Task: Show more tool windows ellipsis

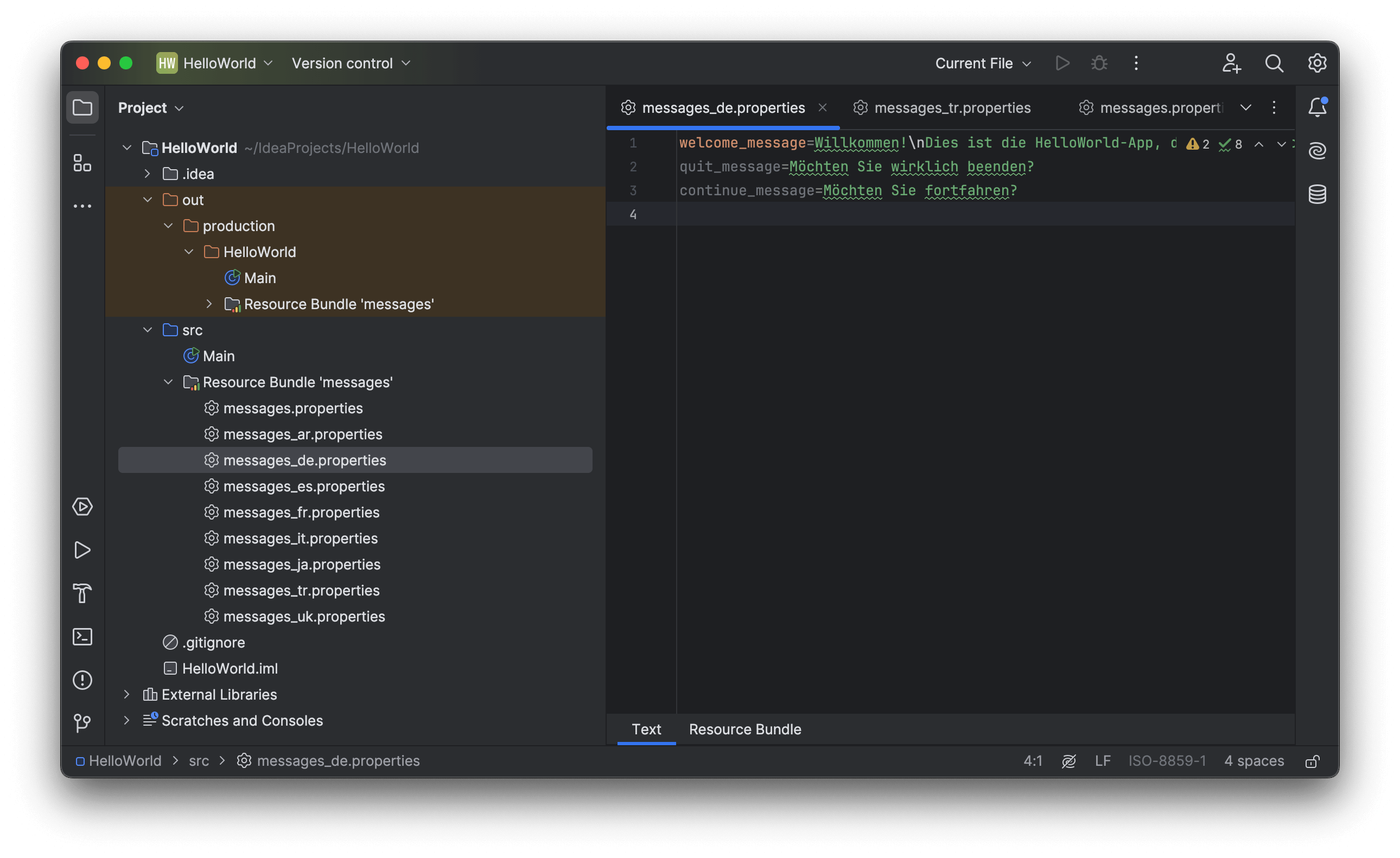Action: (x=82, y=206)
